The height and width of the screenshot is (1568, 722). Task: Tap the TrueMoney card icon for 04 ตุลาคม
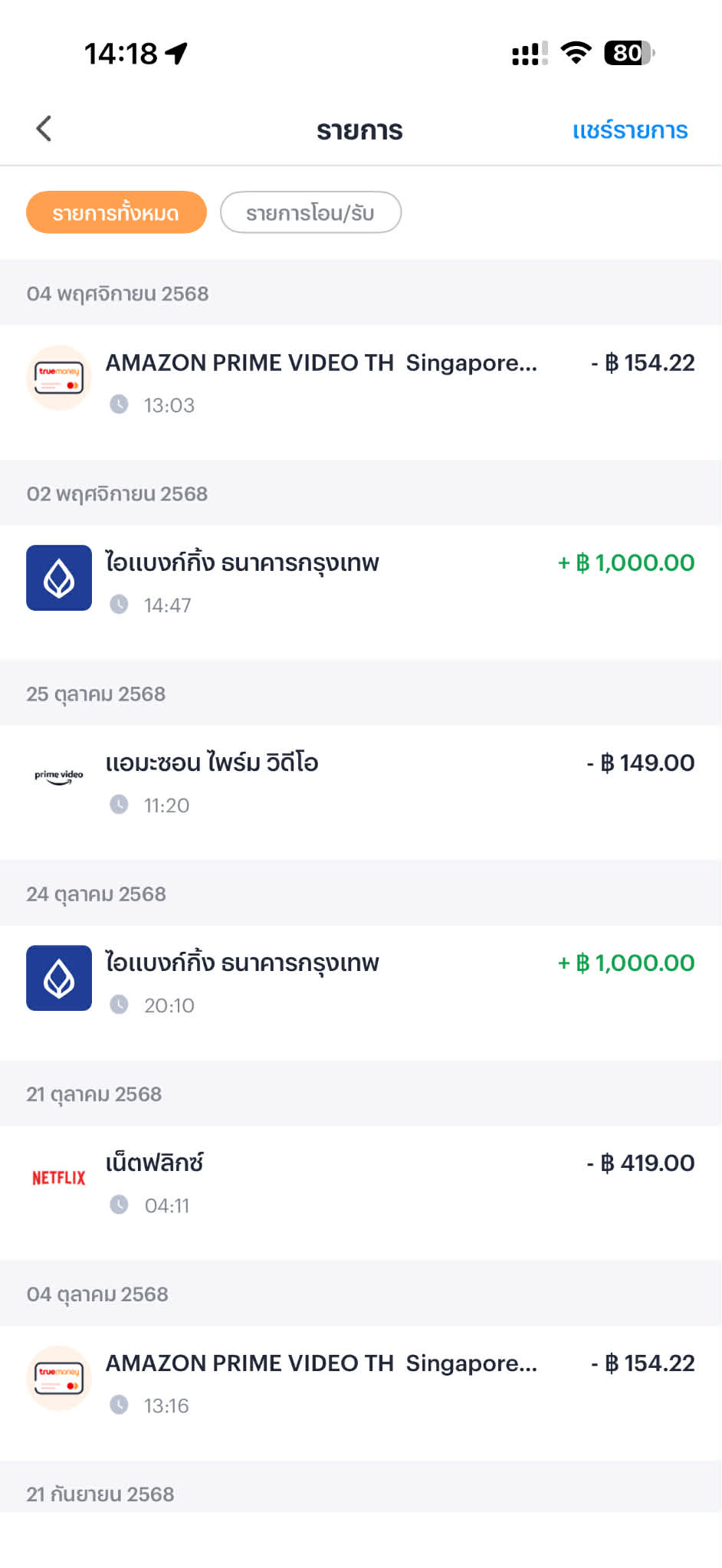point(59,1378)
